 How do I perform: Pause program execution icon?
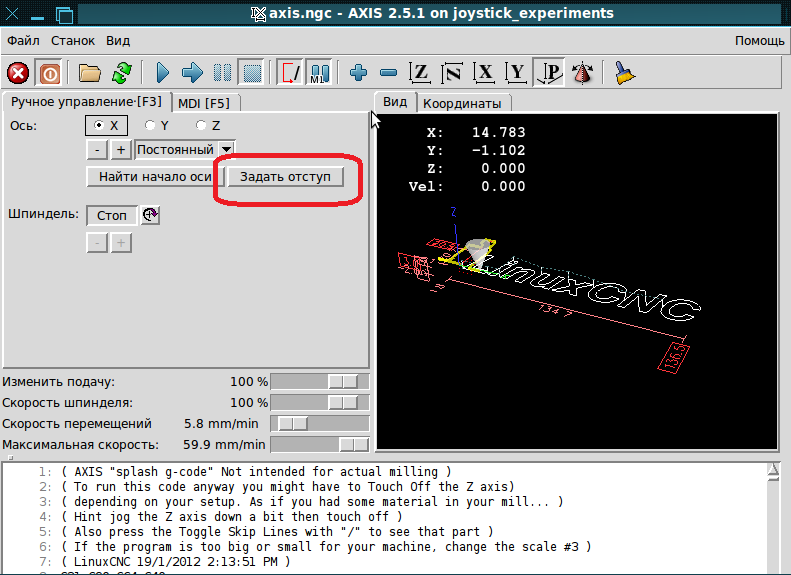pyautogui.click(x=222, y=73)
